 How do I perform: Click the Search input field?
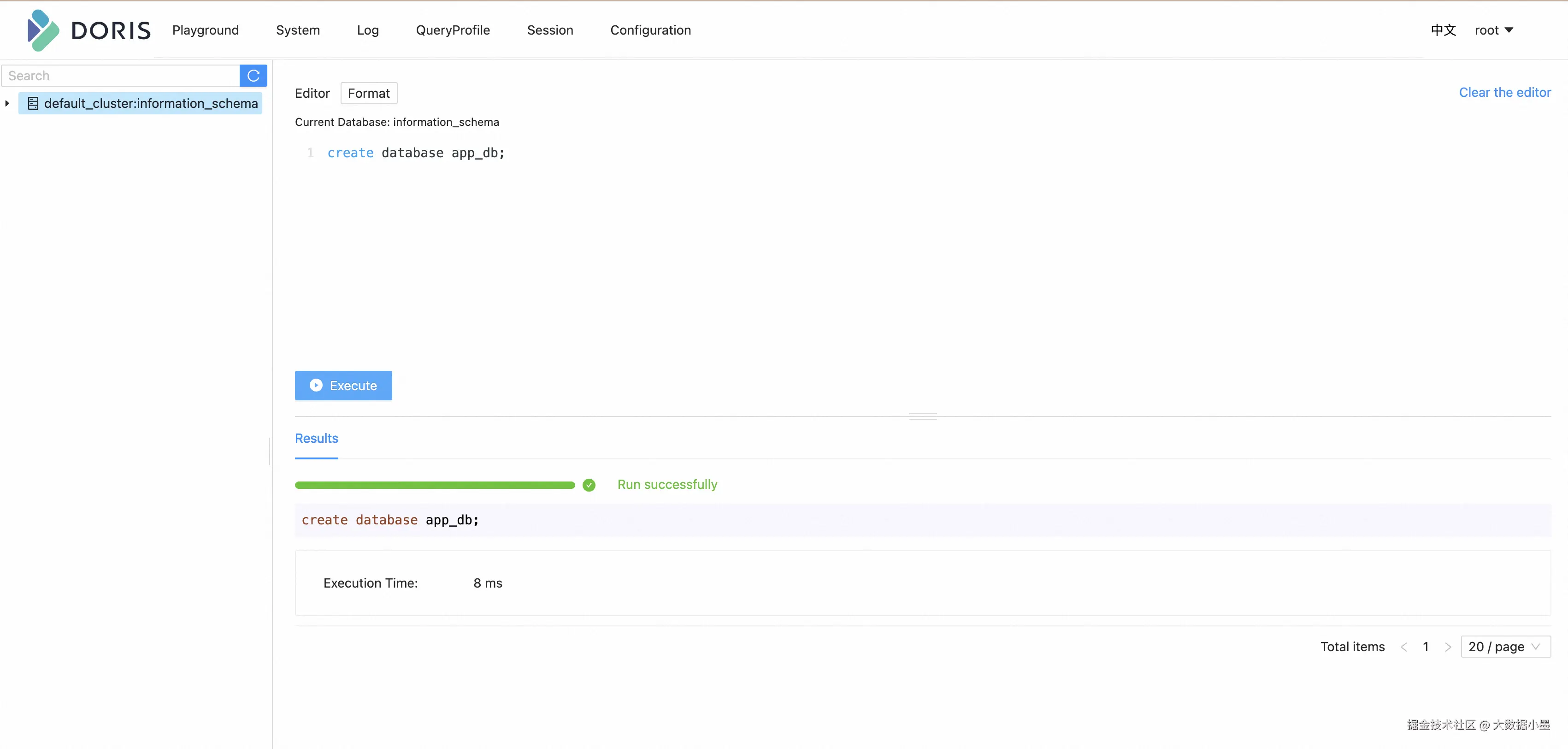pyautogui.click(x=120, y=76)
